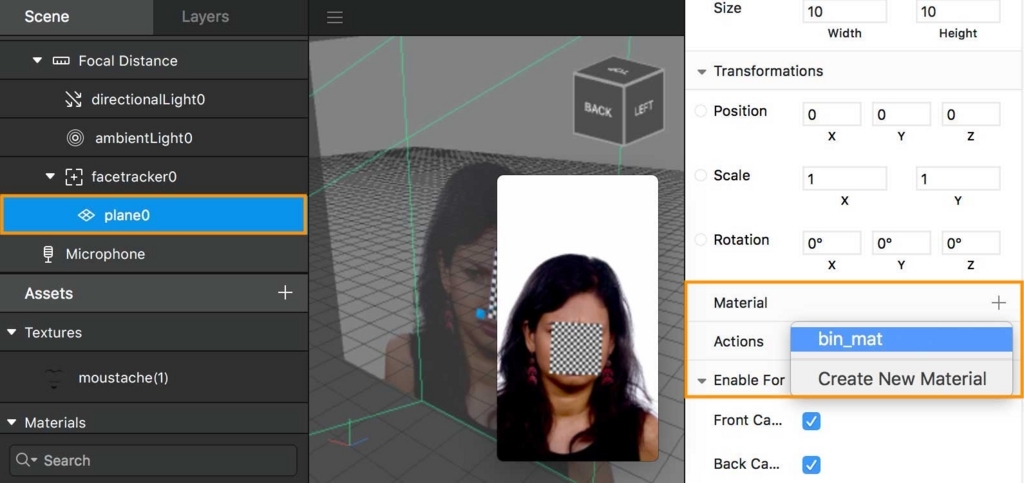Click the Size Height input field
Screen dimensions: 1024x483
click(957, 12)
